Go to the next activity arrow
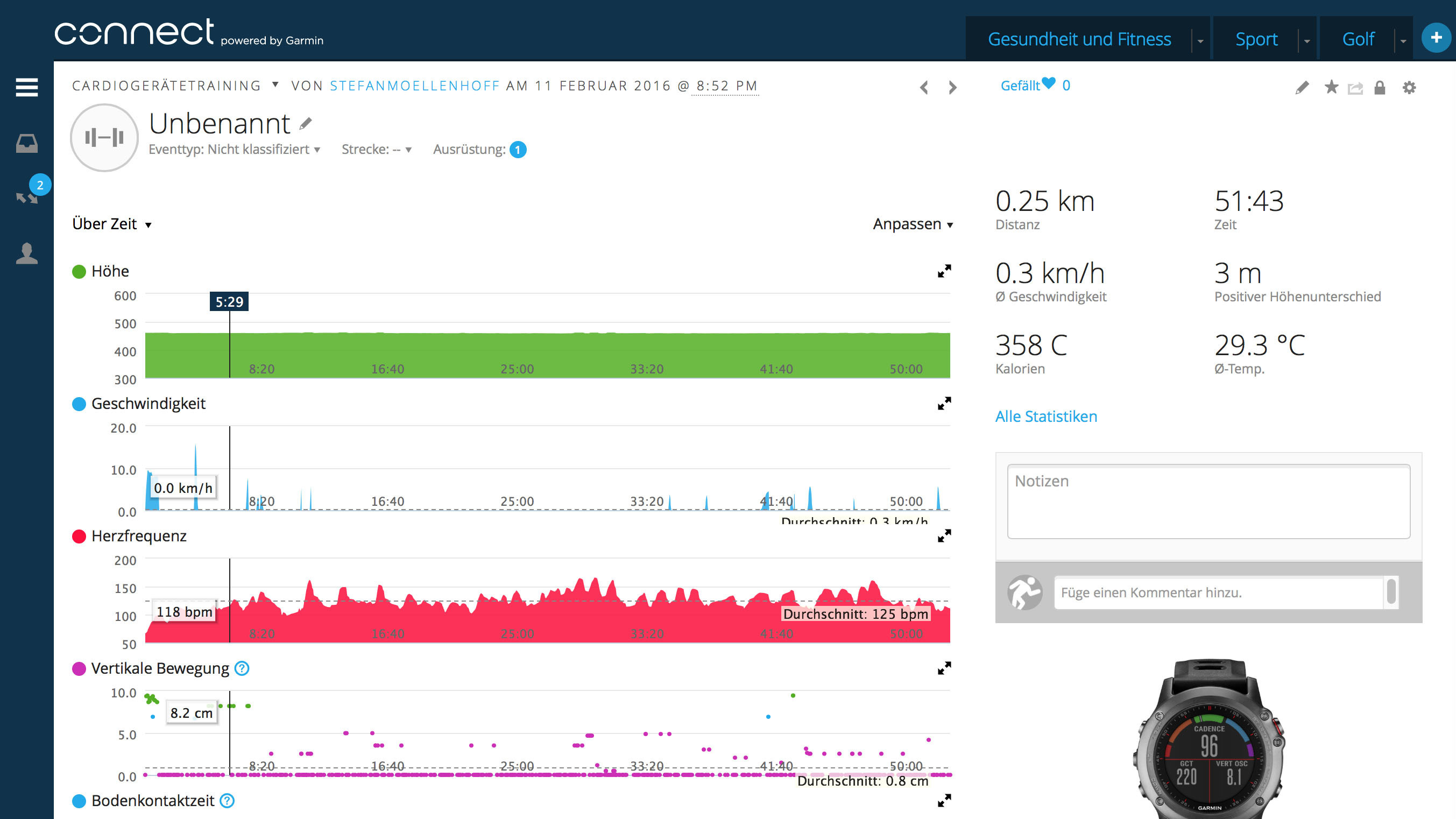Image resolution: width=1456 pixels, height=819 pixels. (x=952, y=88)
